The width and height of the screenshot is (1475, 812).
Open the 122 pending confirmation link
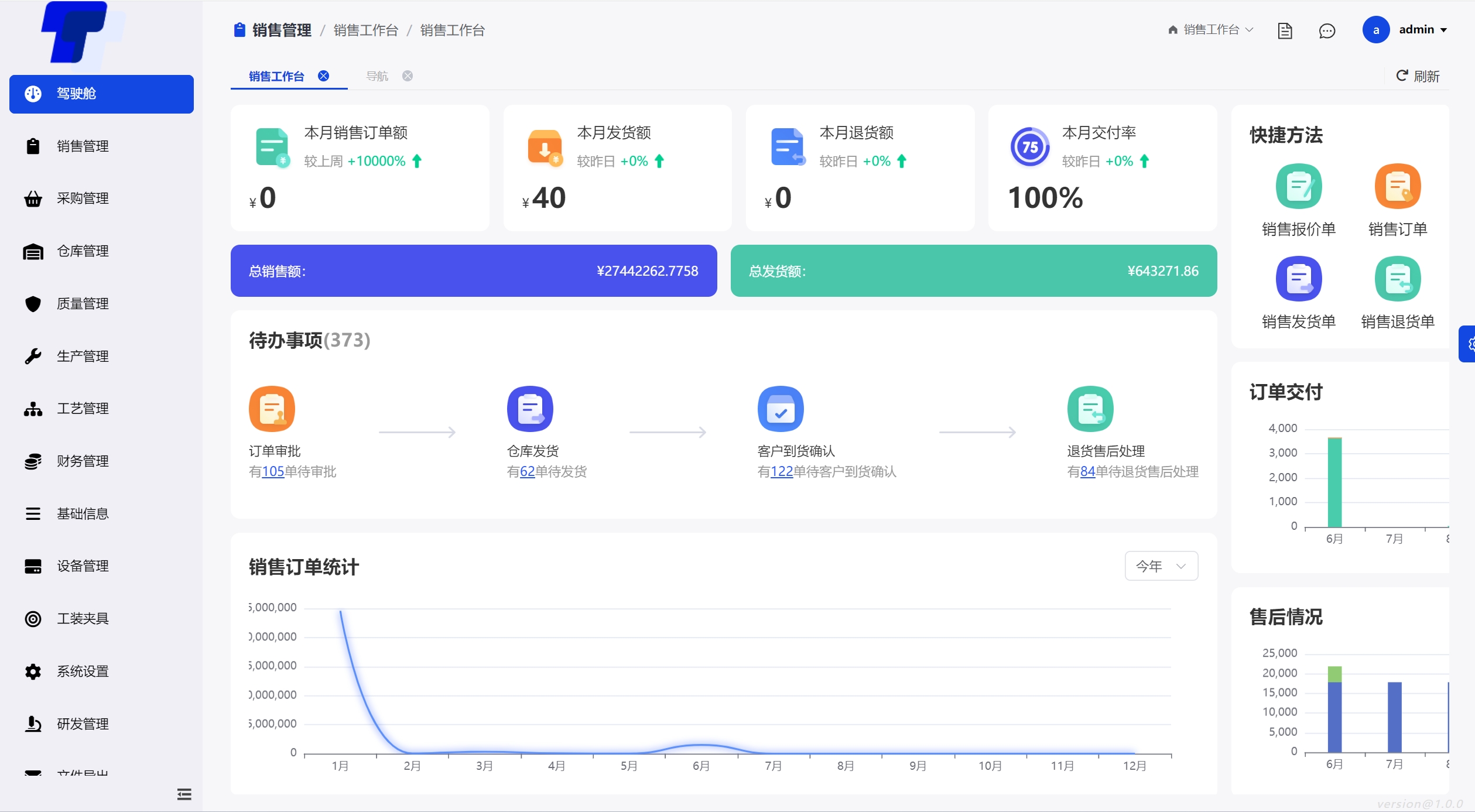pyautogui.click(x=782, y=472)
